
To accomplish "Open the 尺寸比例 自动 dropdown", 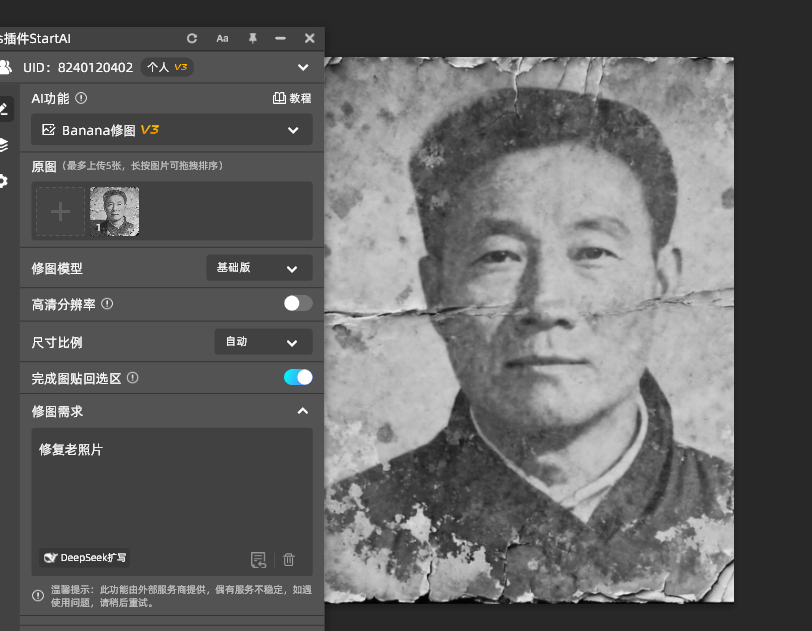I will 263,342.
